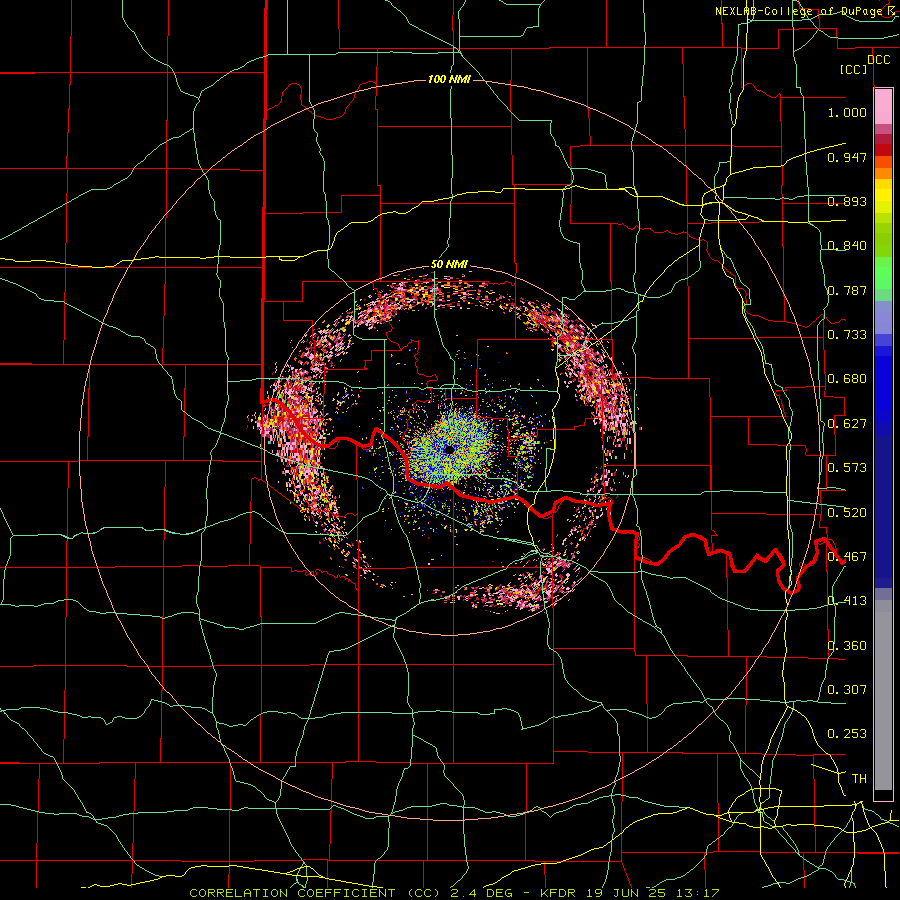Click the 50 NMI range ring label
The image size is (900, 900).
coord(449,265)
